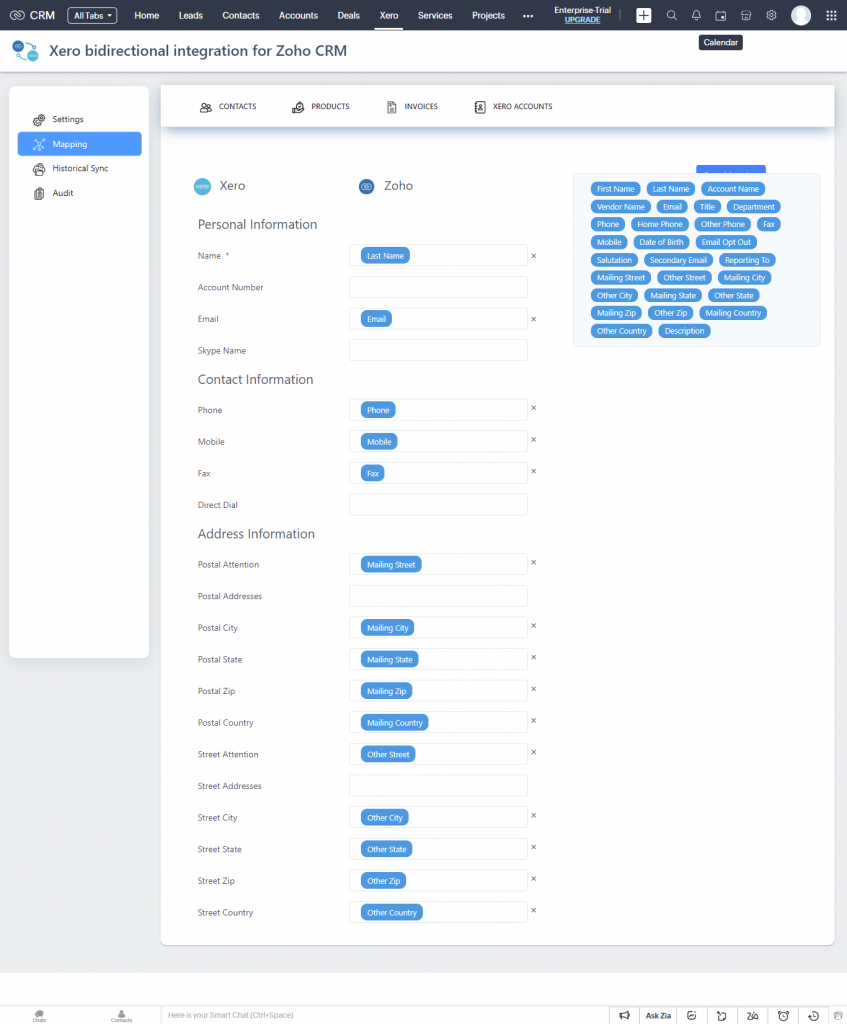The width and height of the screenshot is (847, 1024).
Task: Click the plus Create New icon
Action: [x=643, y=16]
